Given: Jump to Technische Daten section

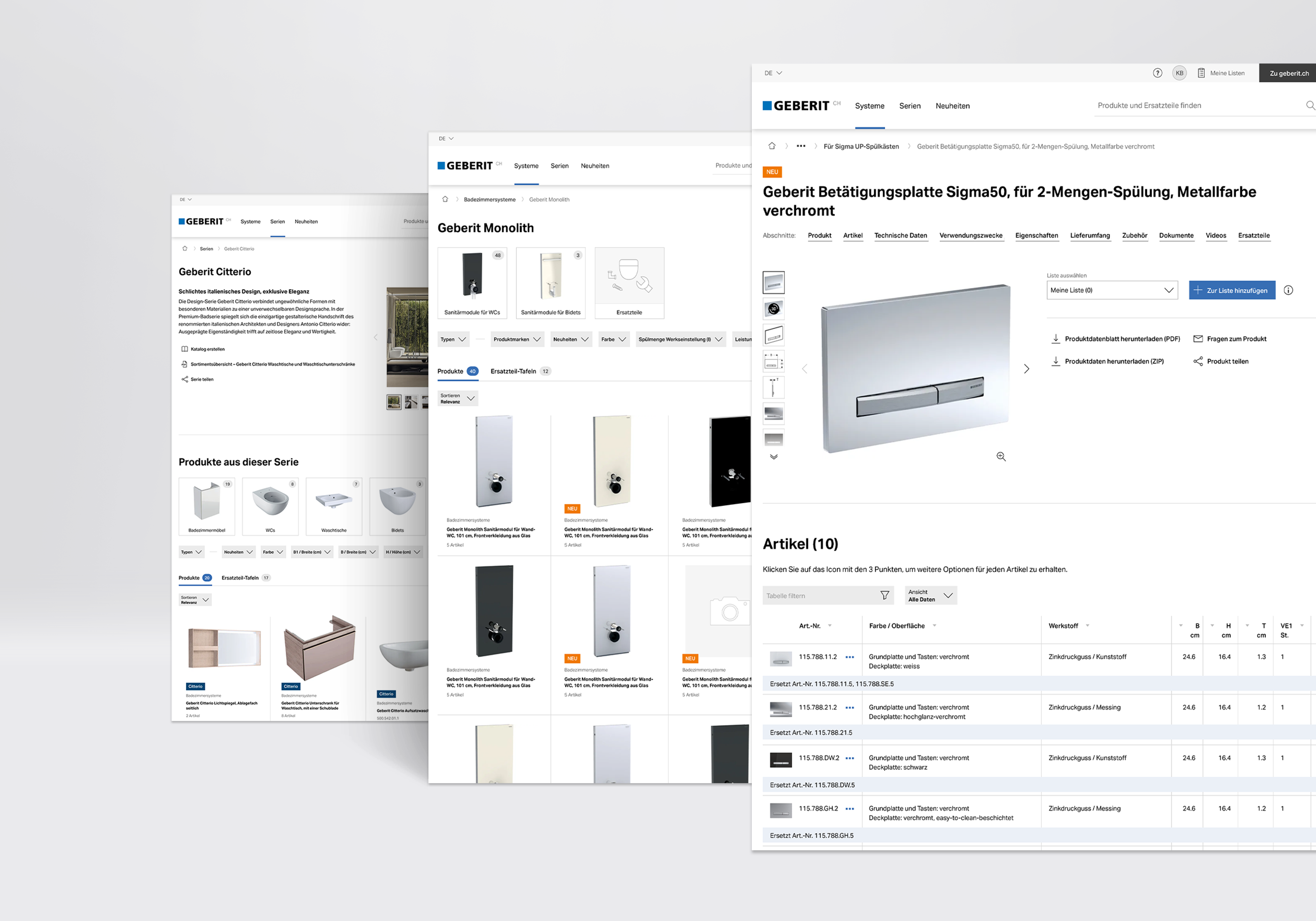Looking at the screenshot, I should point(900,236).
